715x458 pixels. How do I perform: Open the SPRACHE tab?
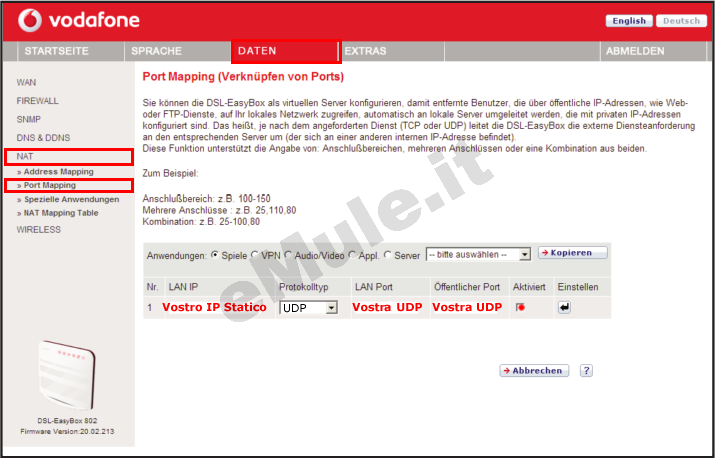coord(178,51)
